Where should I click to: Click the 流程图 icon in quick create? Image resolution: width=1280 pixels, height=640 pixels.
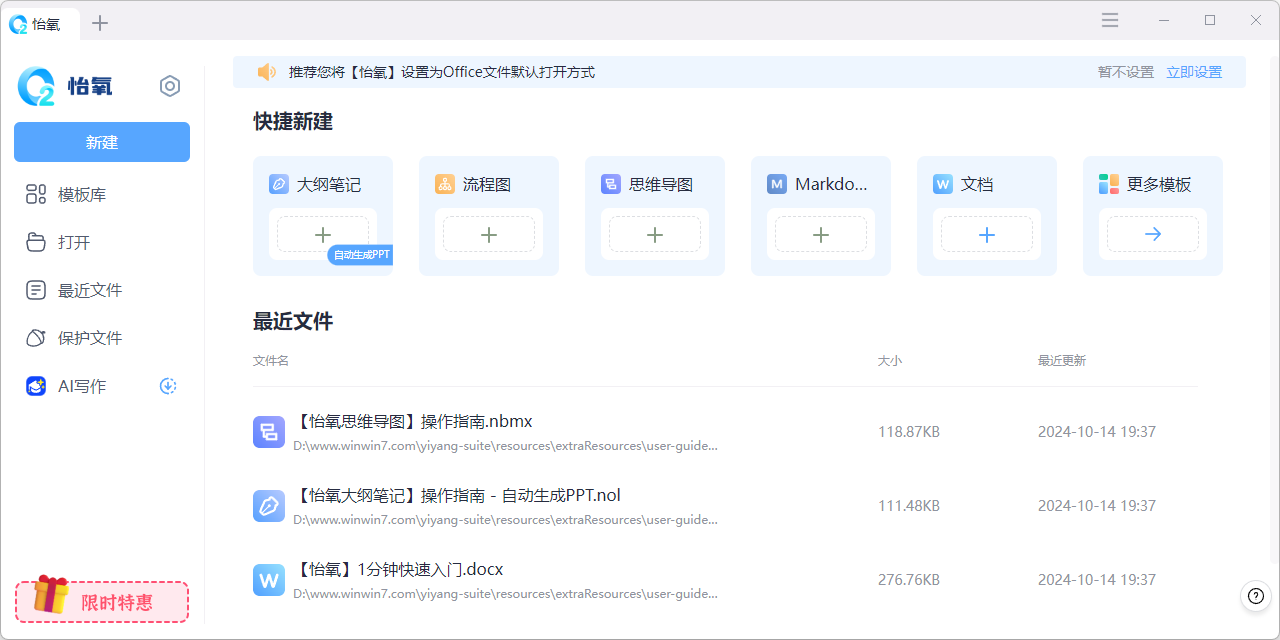click(445, 184)
